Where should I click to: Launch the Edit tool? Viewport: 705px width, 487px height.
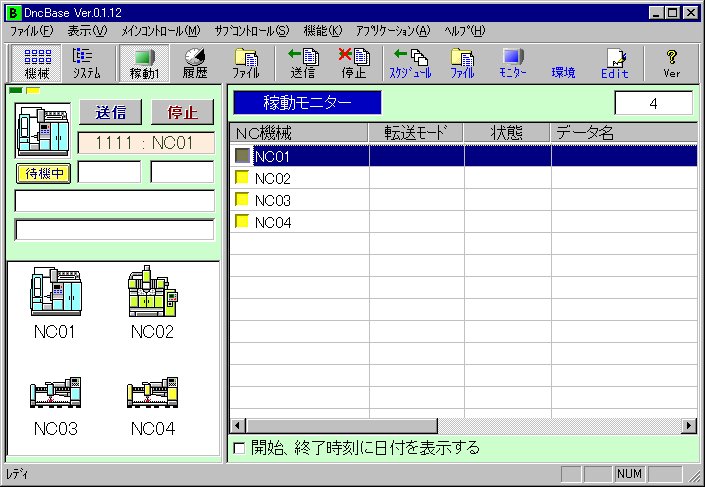tap(615, 63)
